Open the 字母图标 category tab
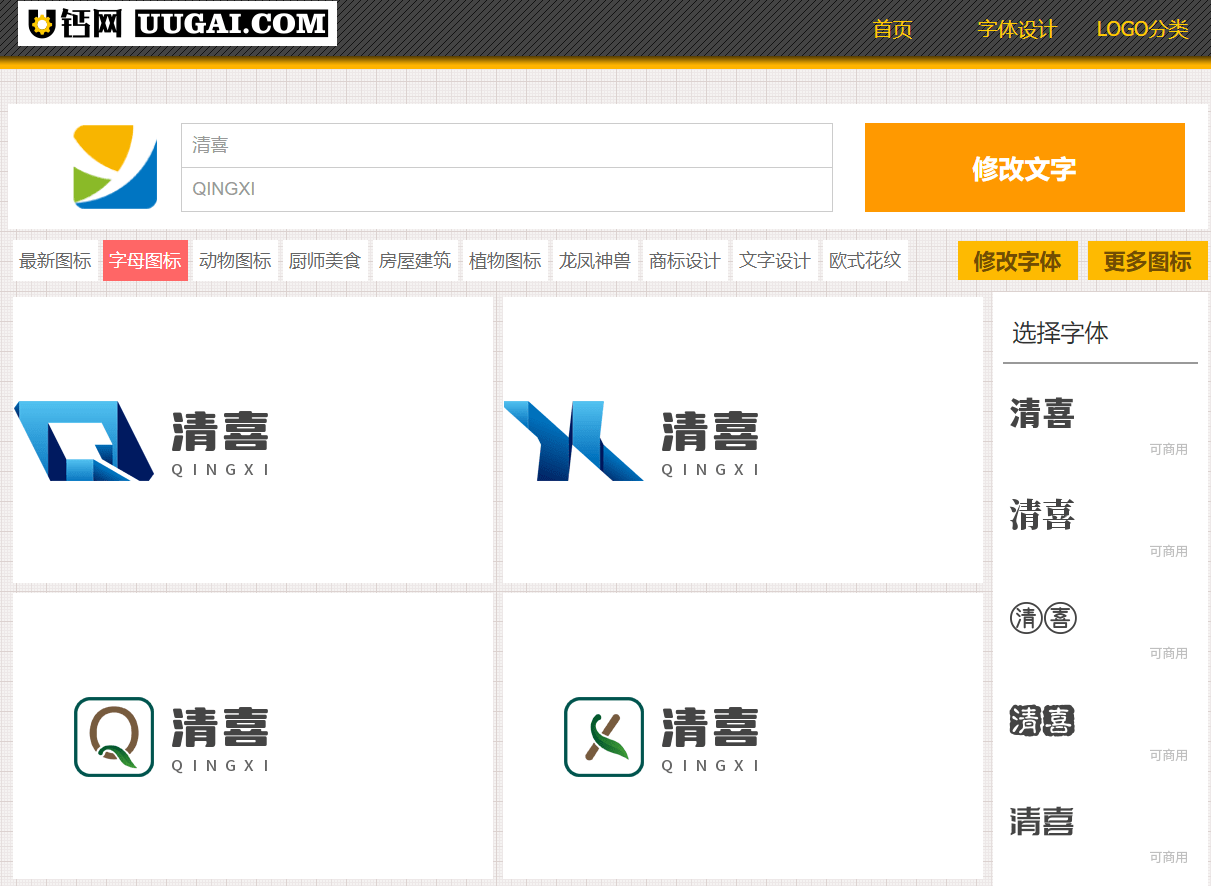Image resolution: width=1211 pixels, height=886 pixels. tap(145, 261)
